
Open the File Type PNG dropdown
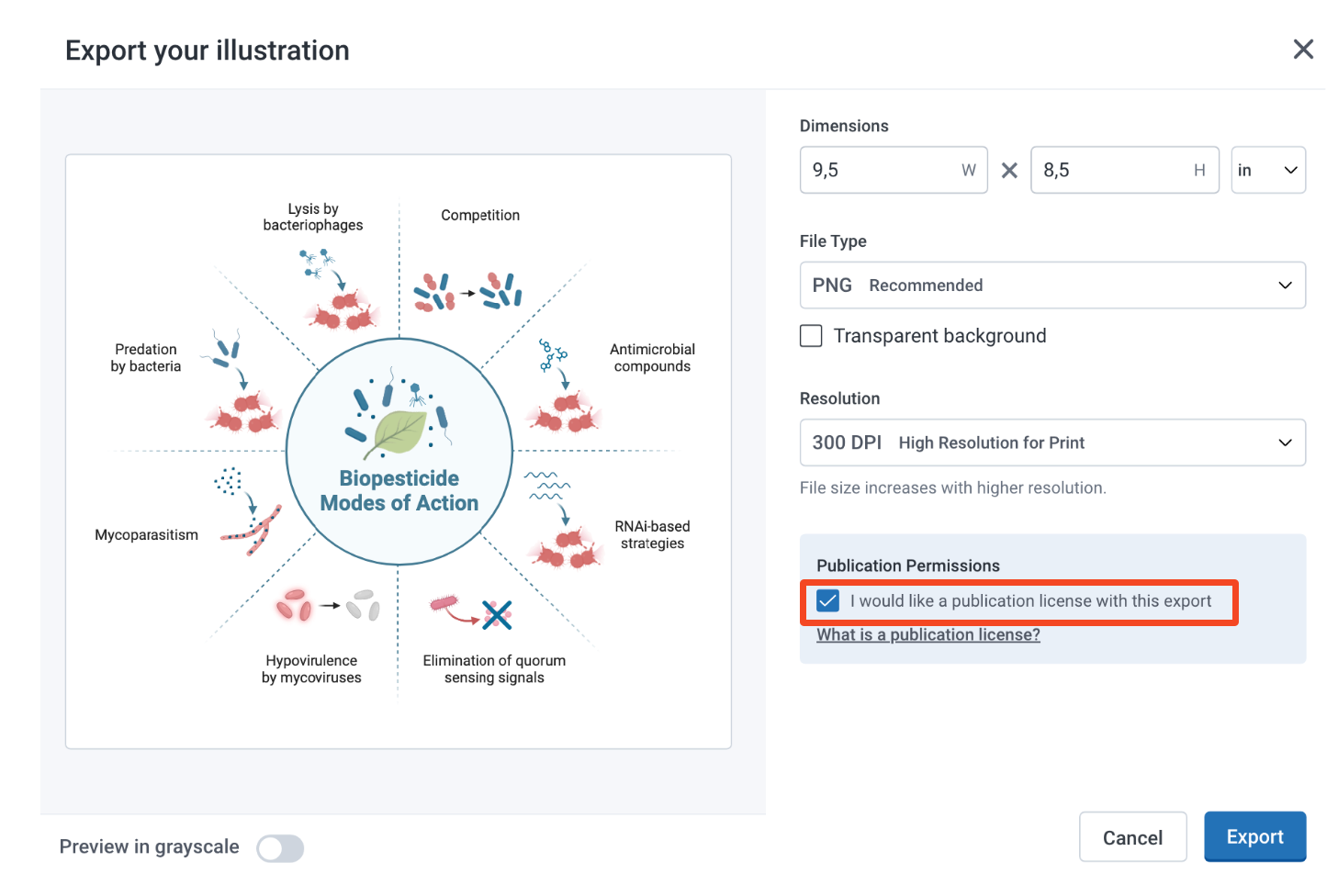1052,286
